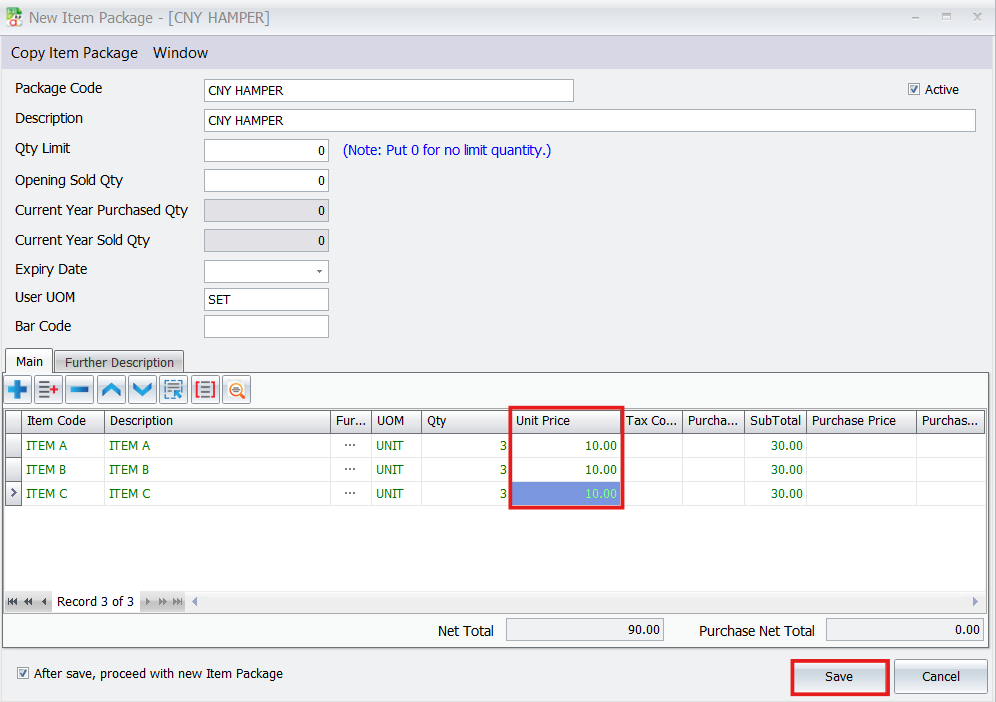Switch to the Further Description tab
This screenshot has height=702, width=996.
[x=118, y=361]
